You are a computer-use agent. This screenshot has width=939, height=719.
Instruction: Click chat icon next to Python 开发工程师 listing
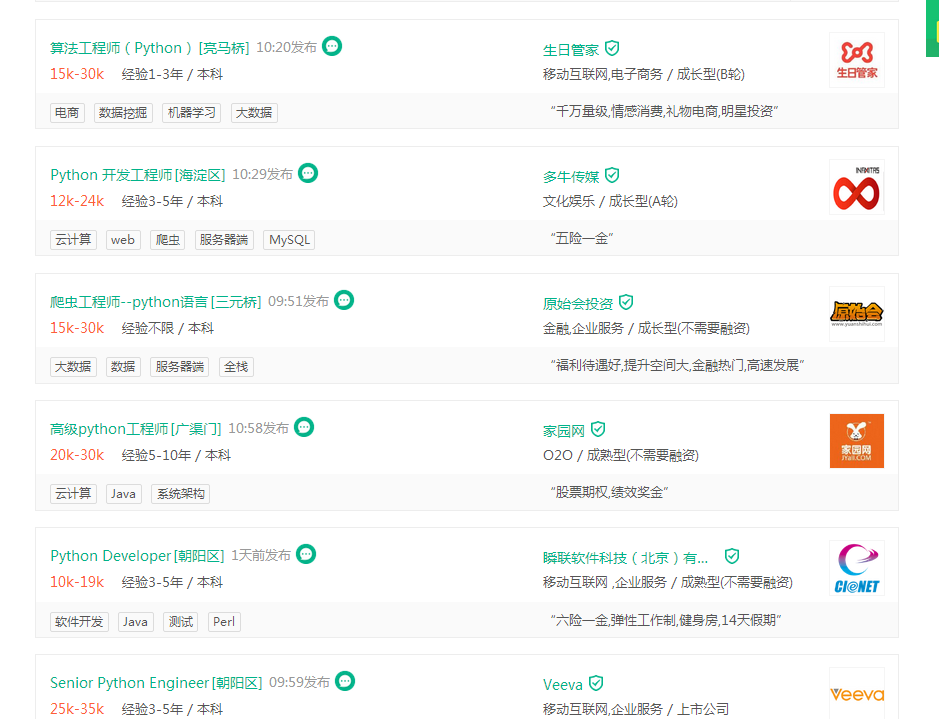coord(308,173)
